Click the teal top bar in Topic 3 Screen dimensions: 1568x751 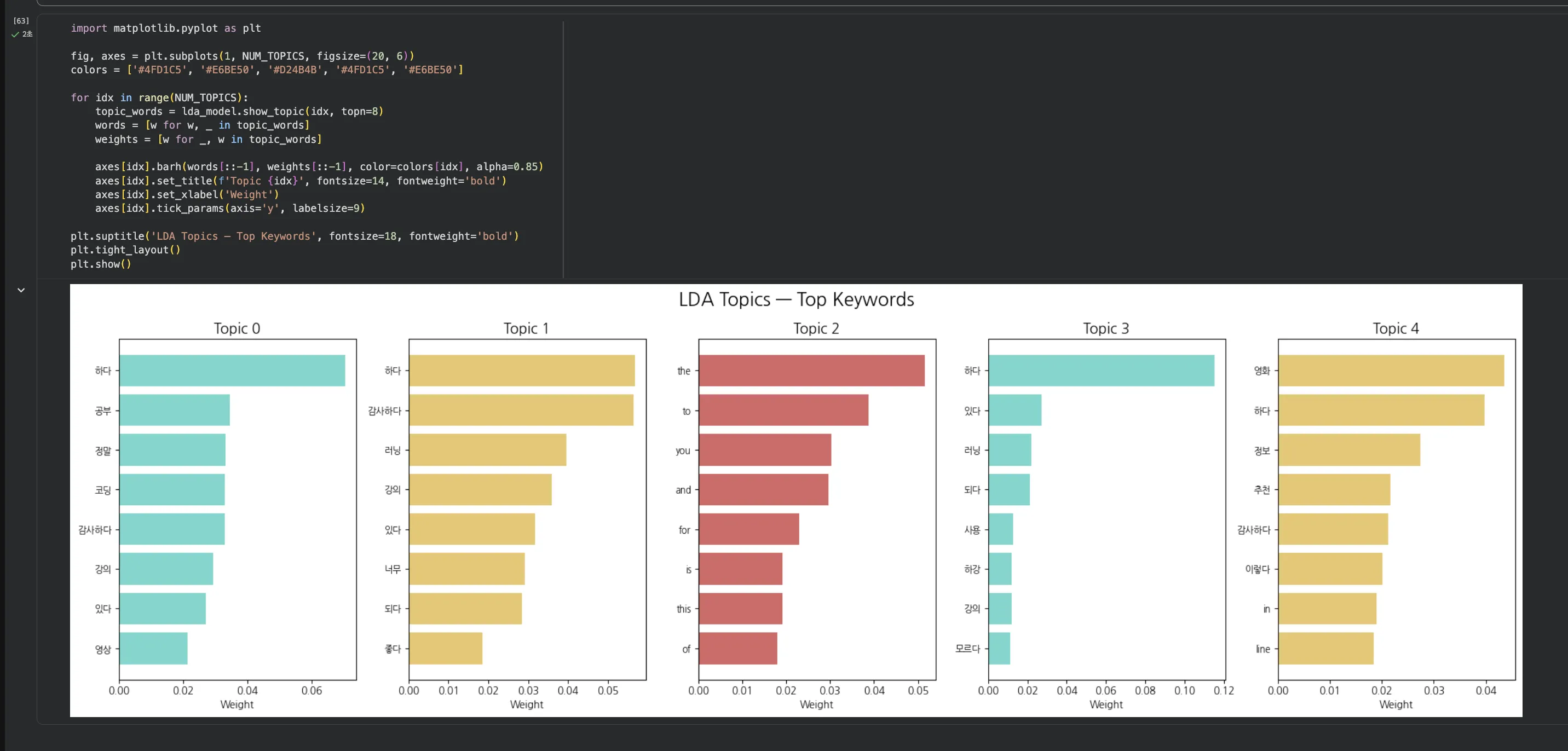coord(1100,371)
